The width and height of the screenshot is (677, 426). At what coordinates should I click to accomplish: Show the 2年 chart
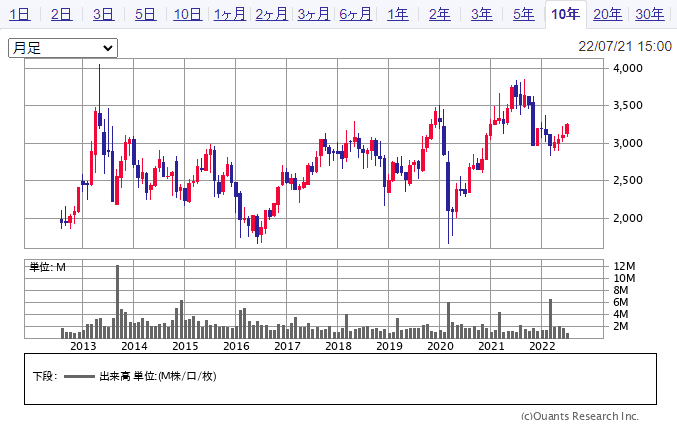[440, 14]
